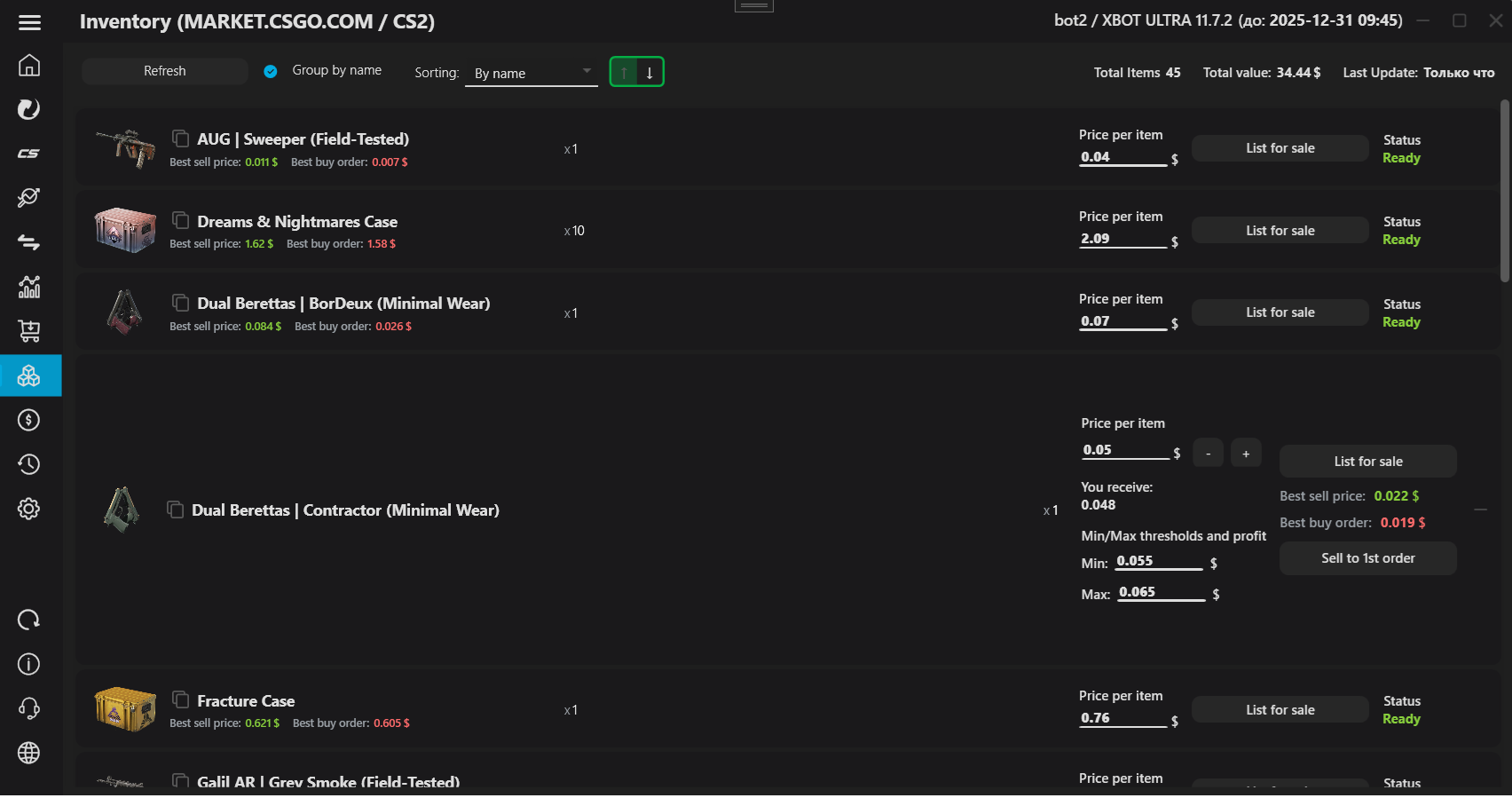The image size is (1512, 798).
Task: Click Dreams & Nightmares Case price field
Action: coord(1122,239)
